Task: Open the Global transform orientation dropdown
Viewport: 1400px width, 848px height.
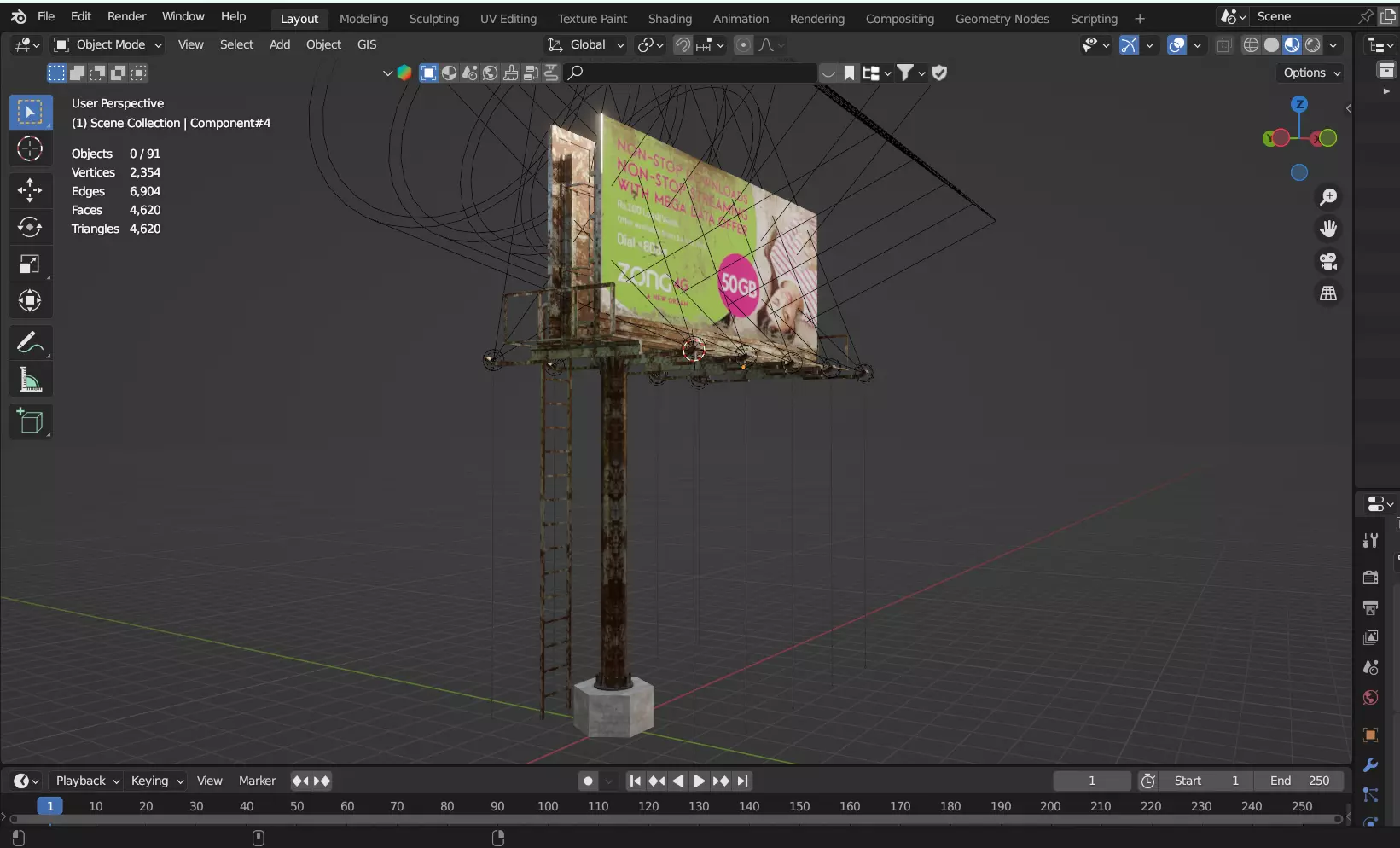Action: (585, 44)
